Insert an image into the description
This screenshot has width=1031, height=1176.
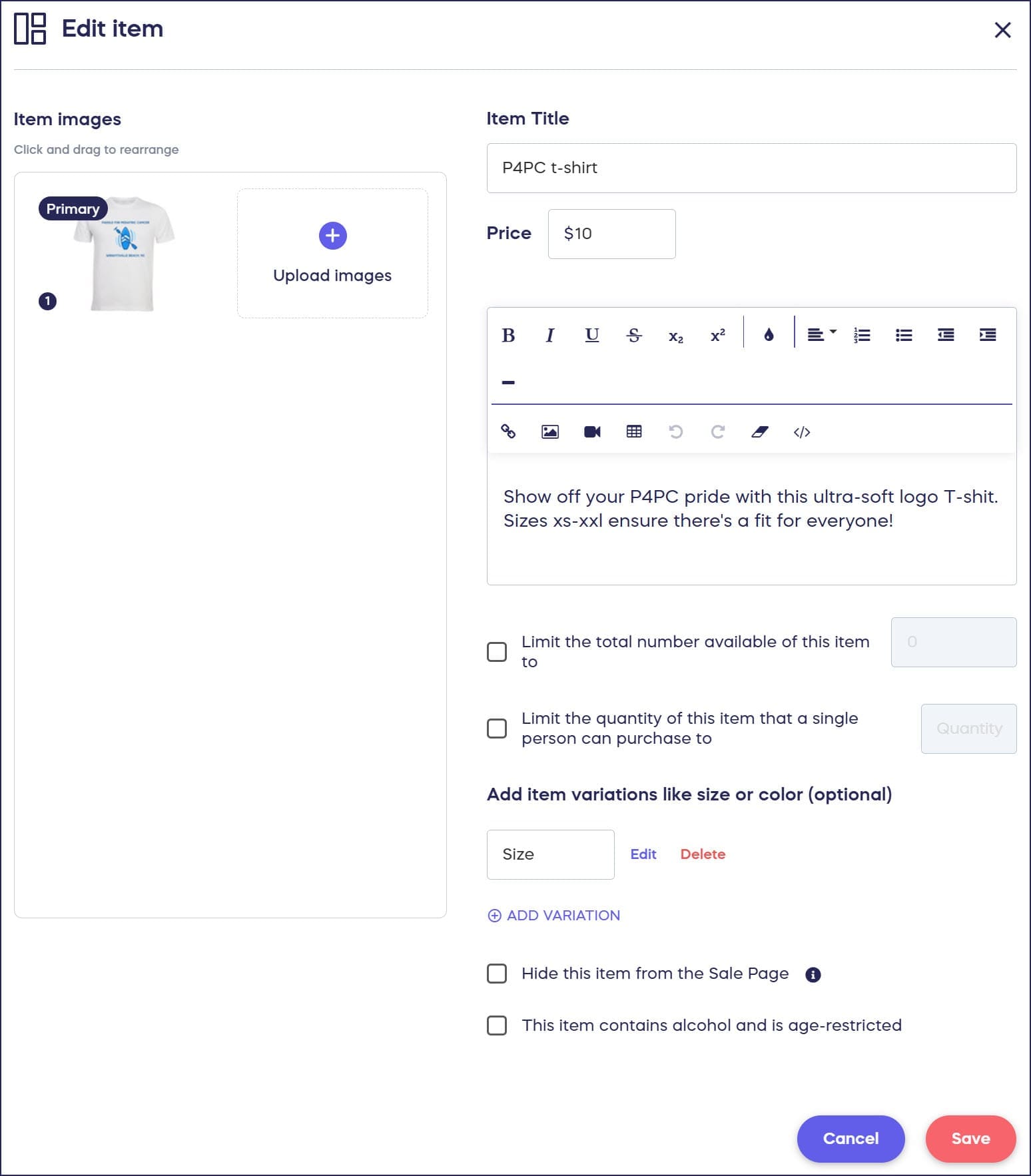coord(550,432)
